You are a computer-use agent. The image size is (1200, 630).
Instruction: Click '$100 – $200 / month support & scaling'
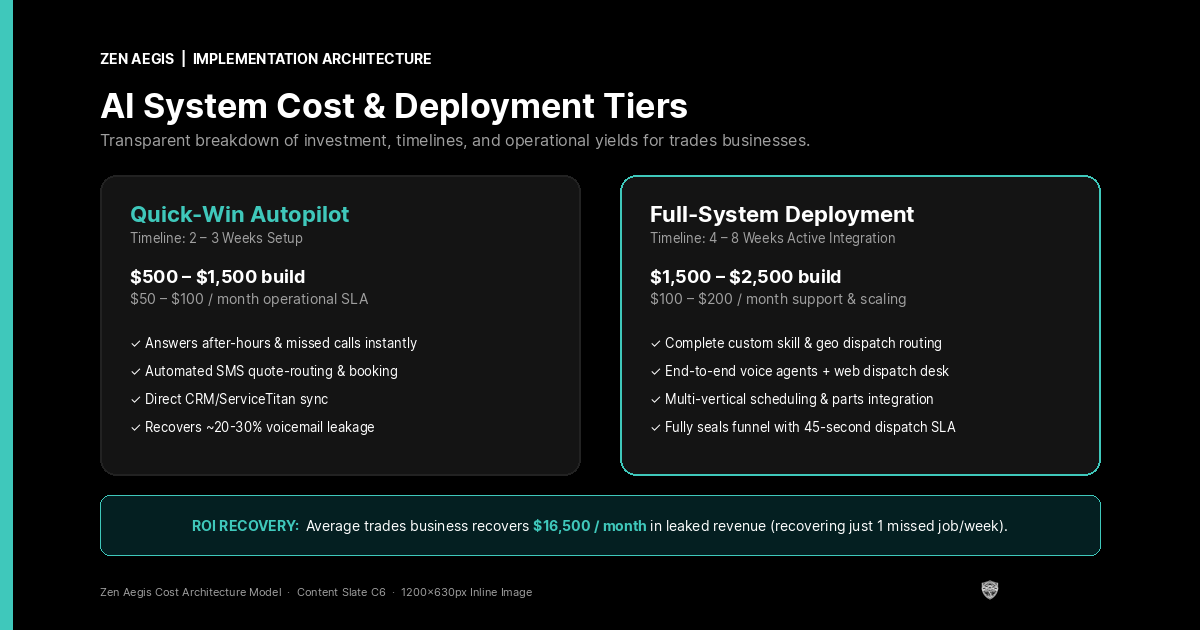[x=778, y=299]
